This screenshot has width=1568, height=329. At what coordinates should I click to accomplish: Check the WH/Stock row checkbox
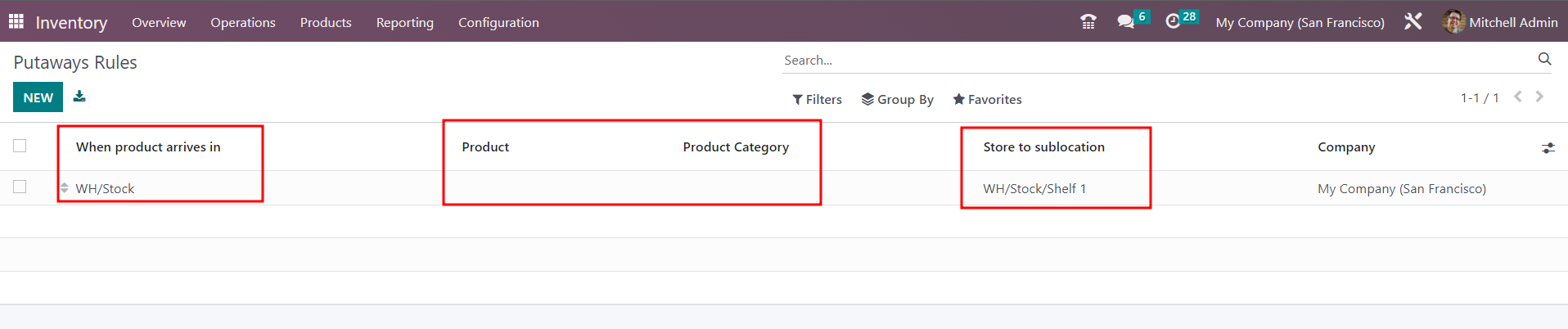tap(20, 187)
